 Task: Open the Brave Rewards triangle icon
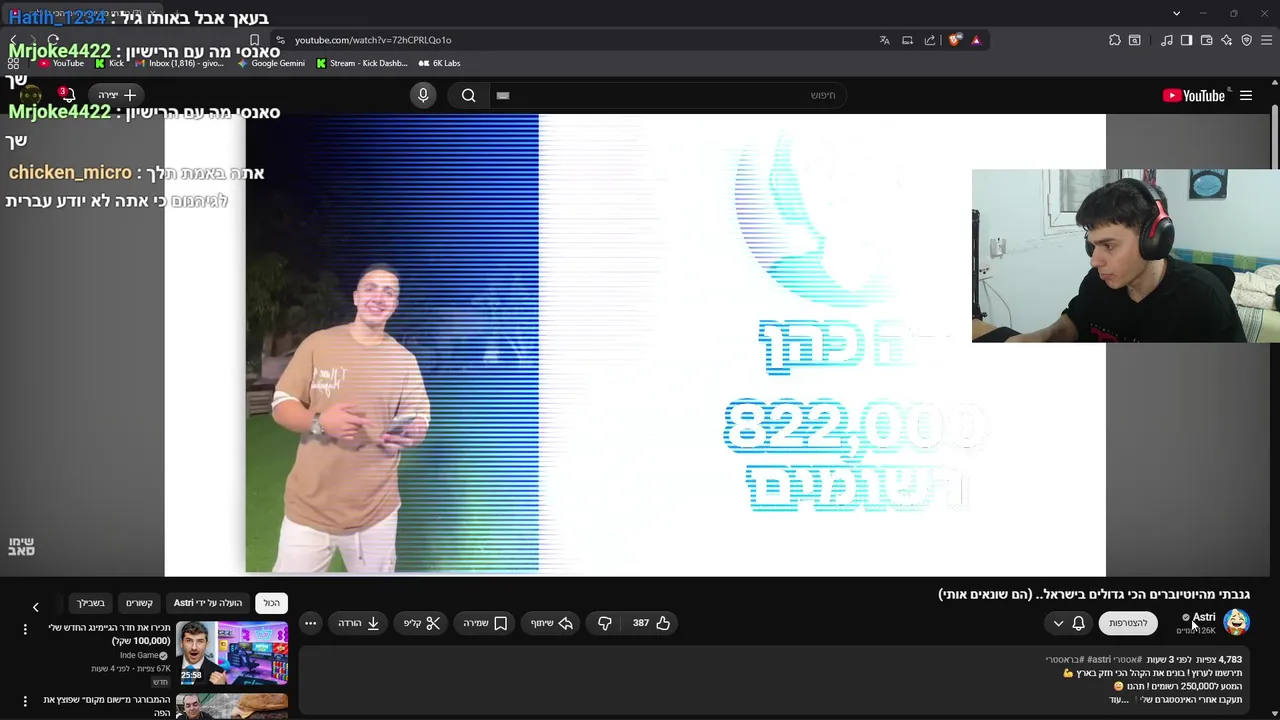pyautogui.click(x=976, y=40)
